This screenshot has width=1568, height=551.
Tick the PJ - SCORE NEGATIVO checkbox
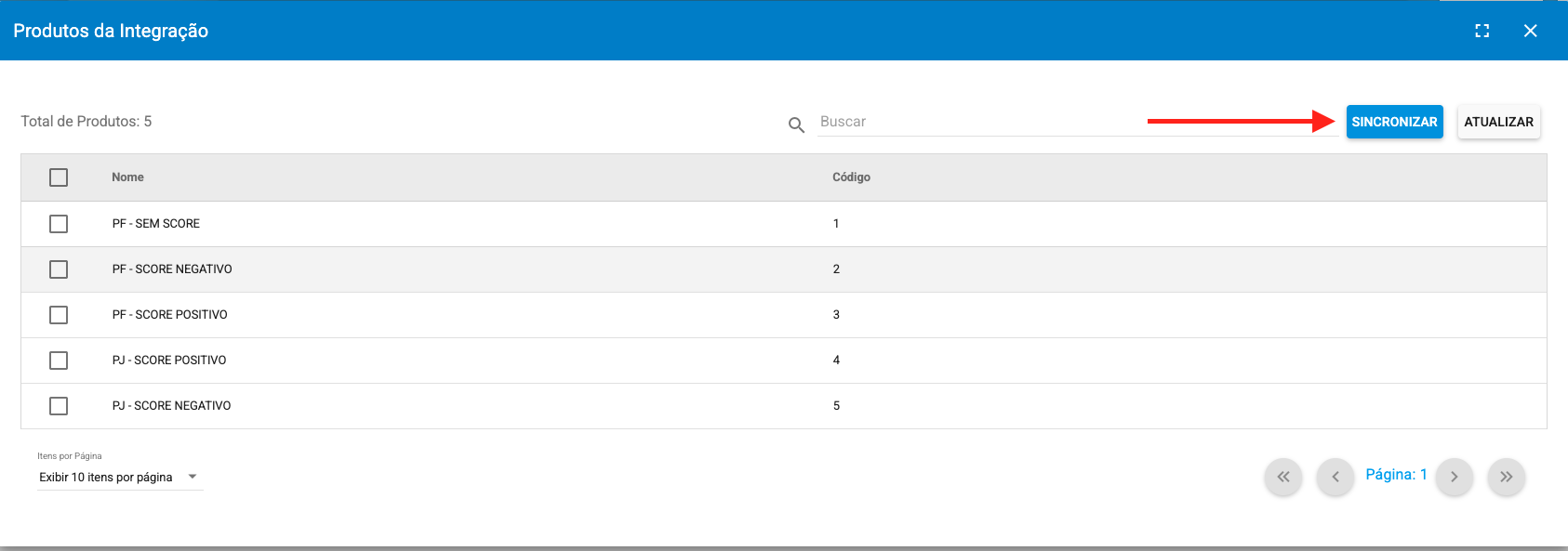click(x=59, y=406)
